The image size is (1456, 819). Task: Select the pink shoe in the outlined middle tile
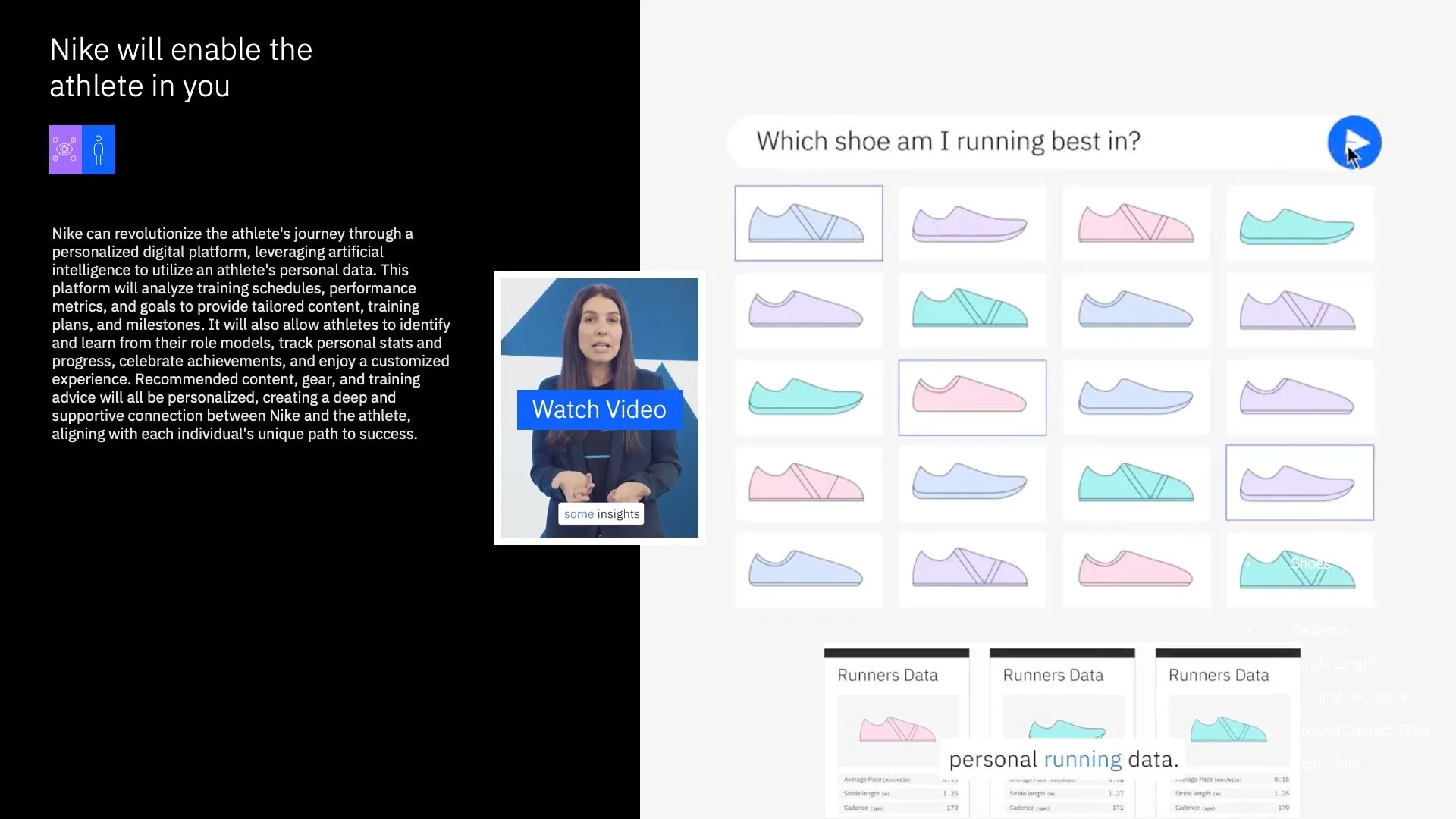coord(971,397)
